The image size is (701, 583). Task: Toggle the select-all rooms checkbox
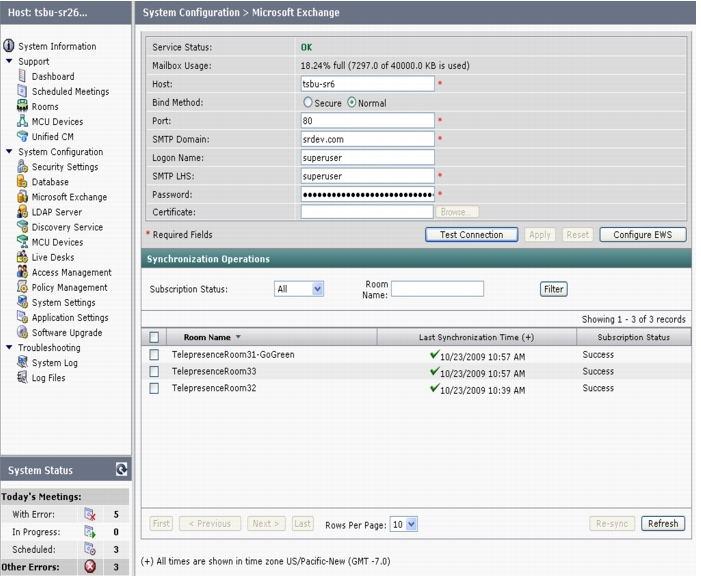click(154, 338)
